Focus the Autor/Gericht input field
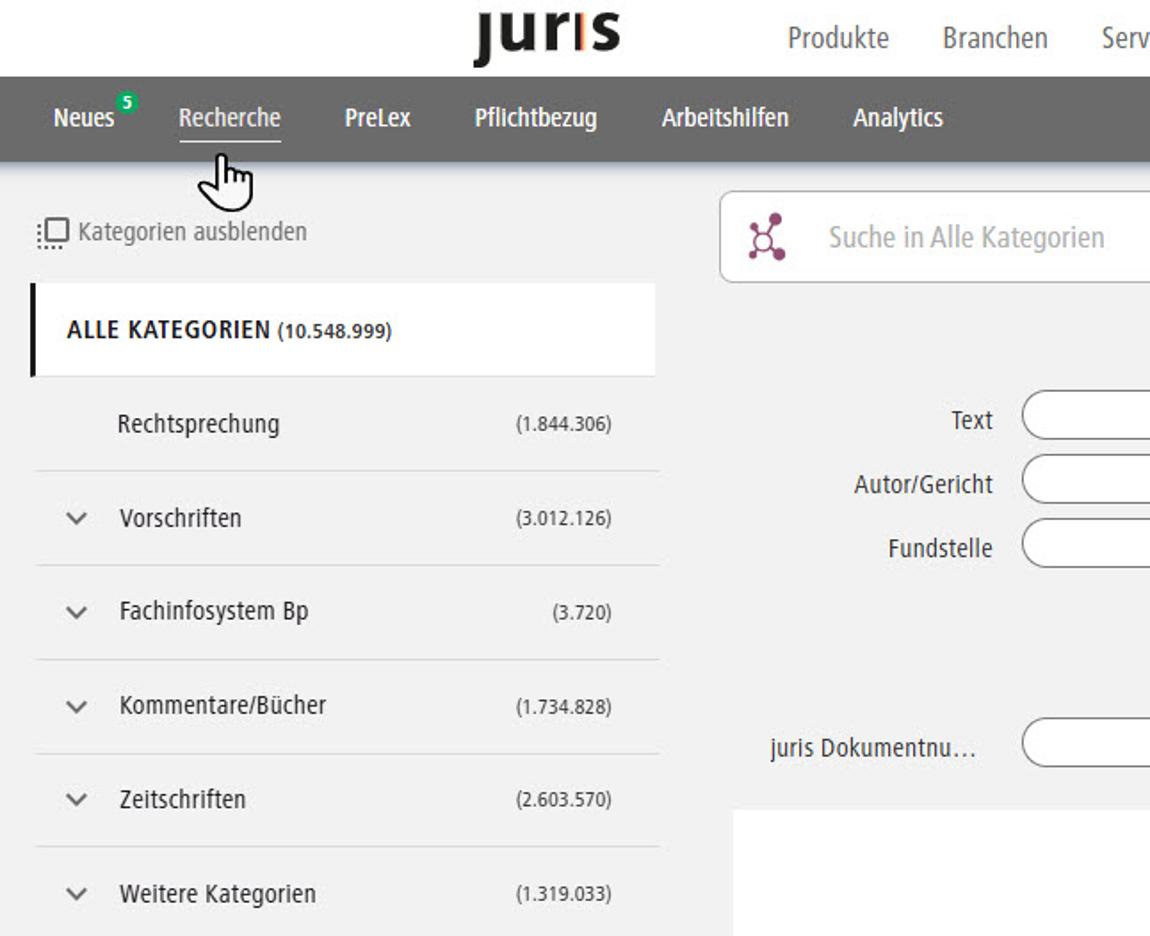This screenshot has width=1150, height=936. pyautogui.click(x=1086, y=484)
